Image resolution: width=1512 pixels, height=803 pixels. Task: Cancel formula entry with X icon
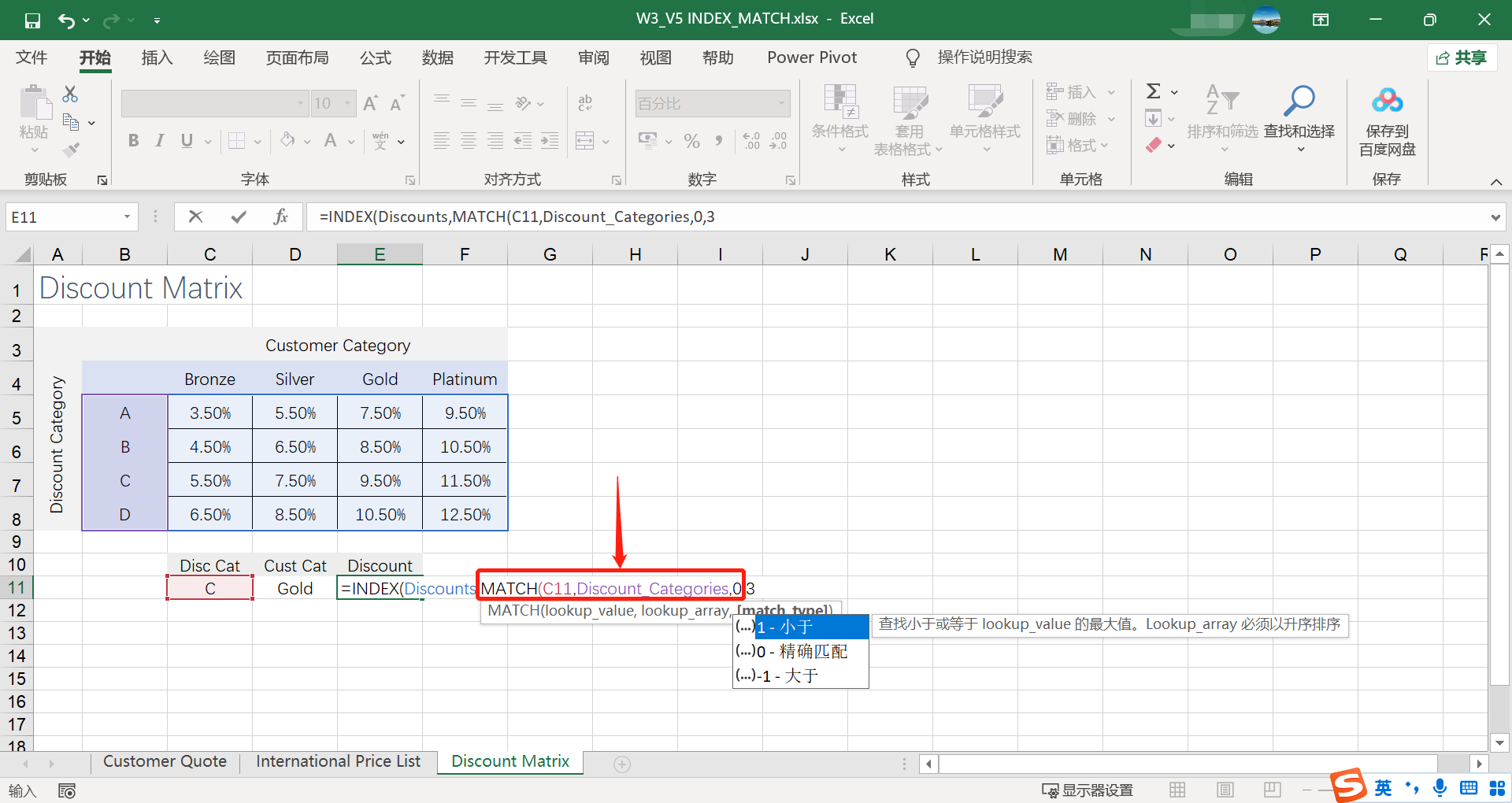tap(196, 216)
